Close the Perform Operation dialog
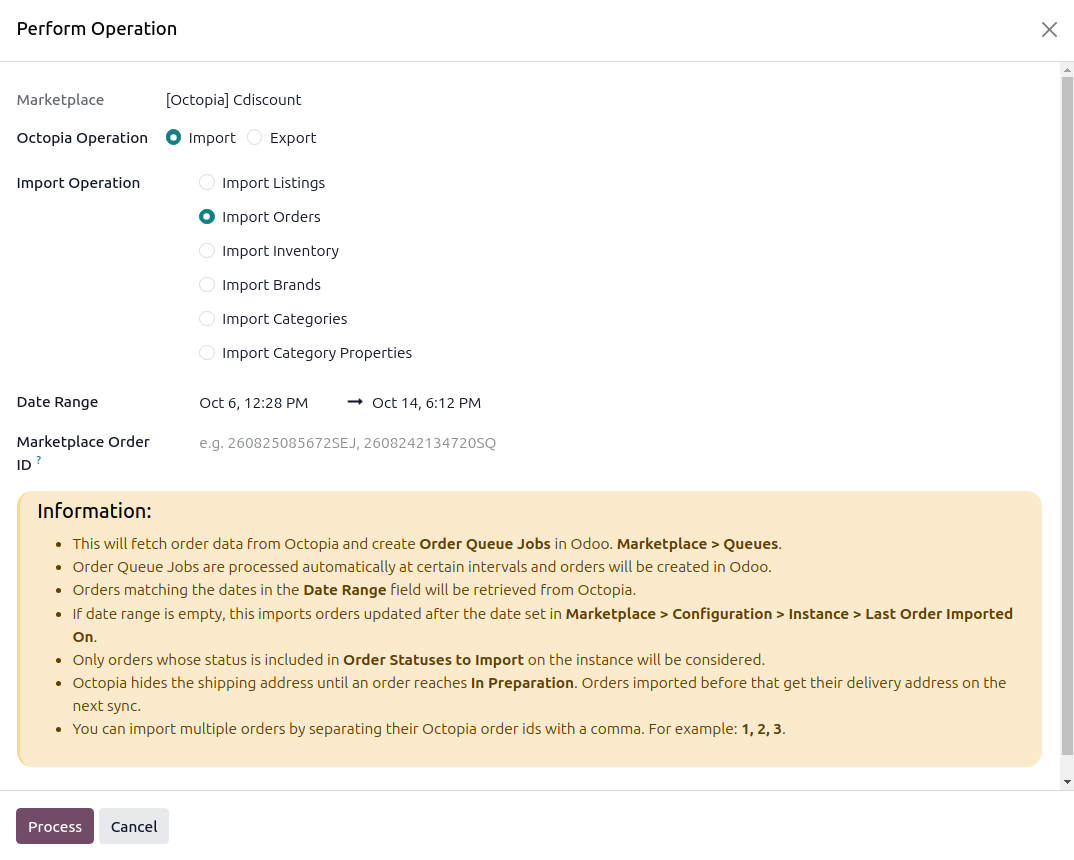Screen dimensions: 1074x860 (x=1049, y=29)
